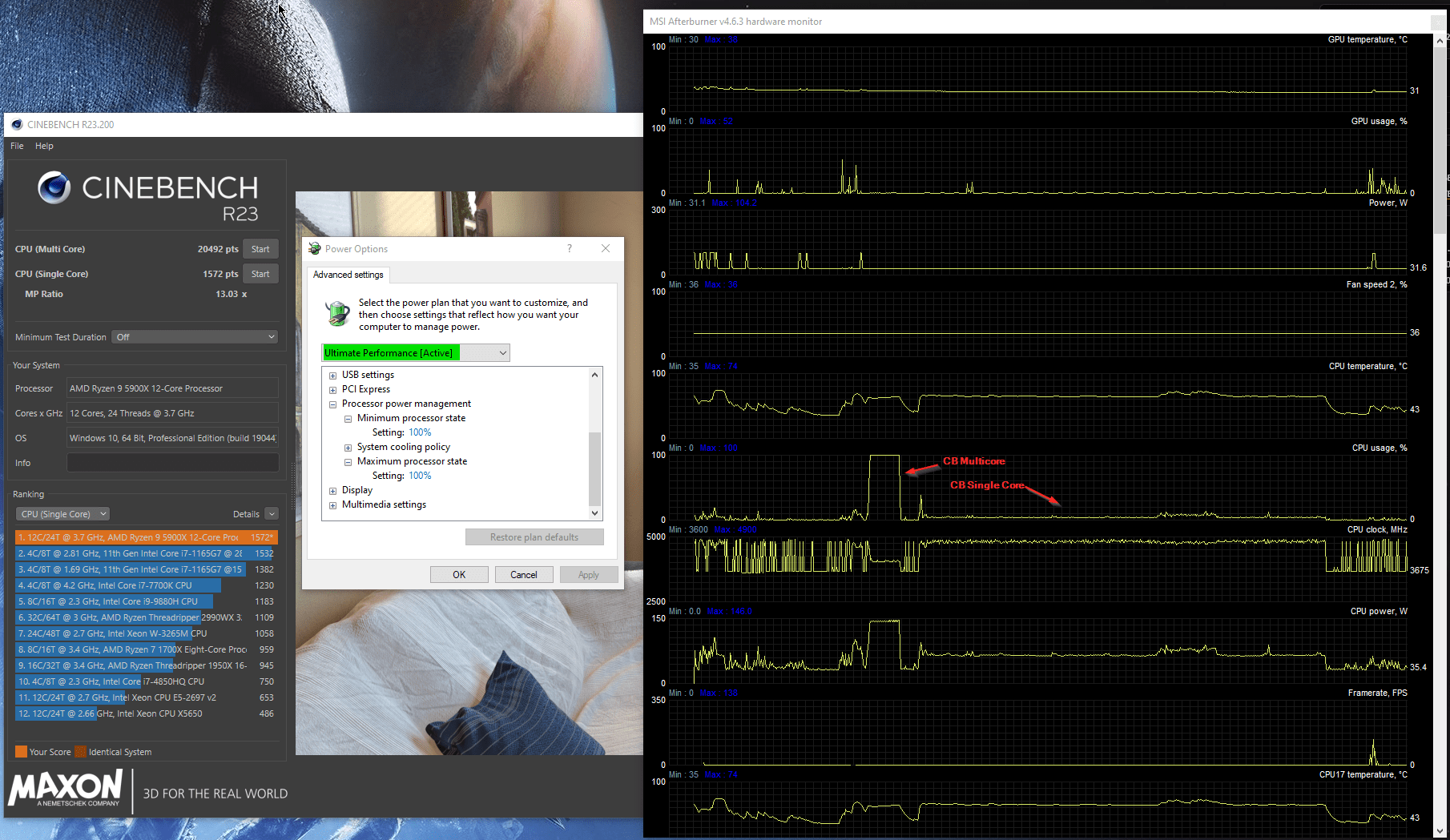The image size is (1450, 840).
Task: Click the Power Options help question mark
Action: coord(570,248)
